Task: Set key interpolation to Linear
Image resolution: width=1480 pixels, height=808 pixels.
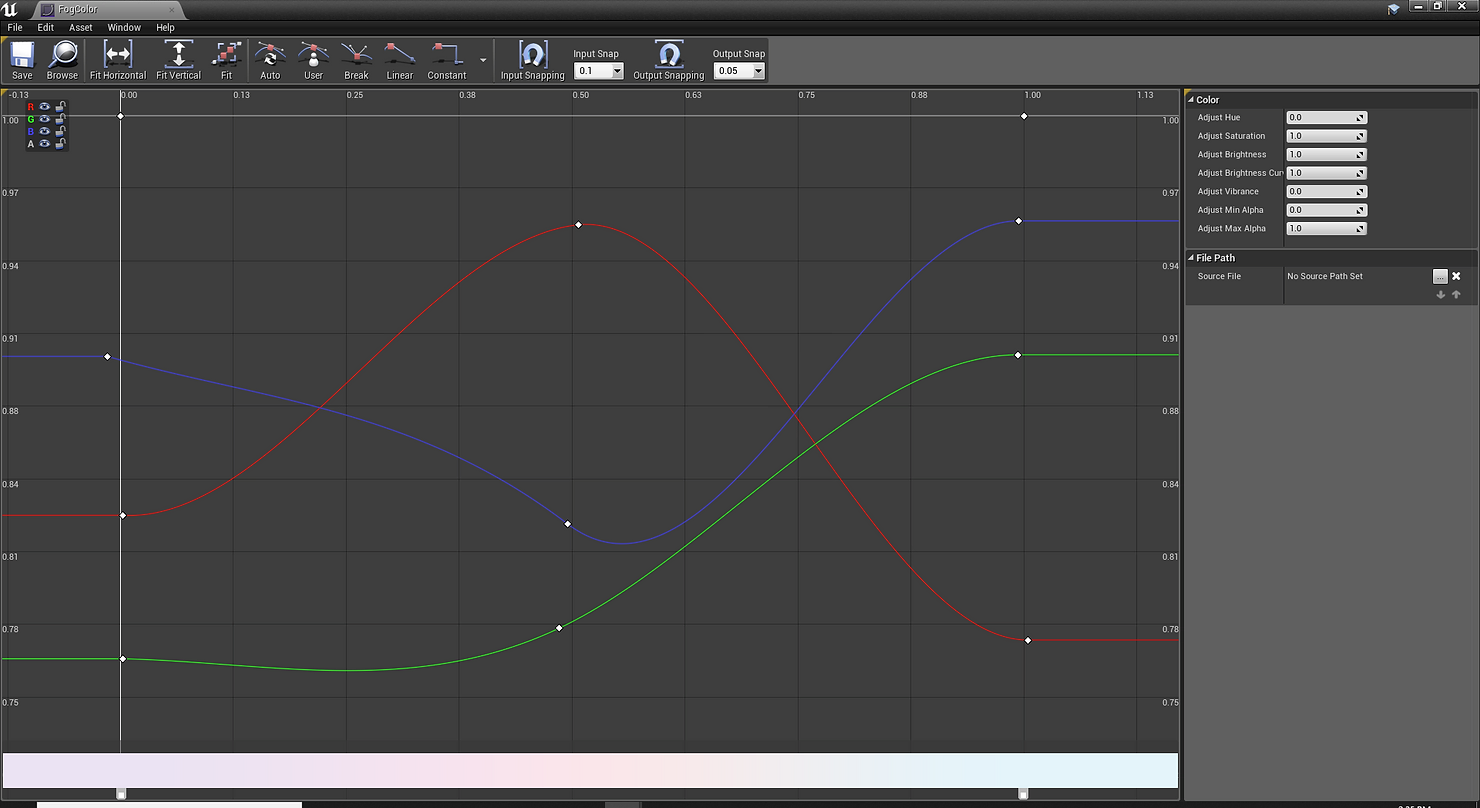Action: pos(399,61)
